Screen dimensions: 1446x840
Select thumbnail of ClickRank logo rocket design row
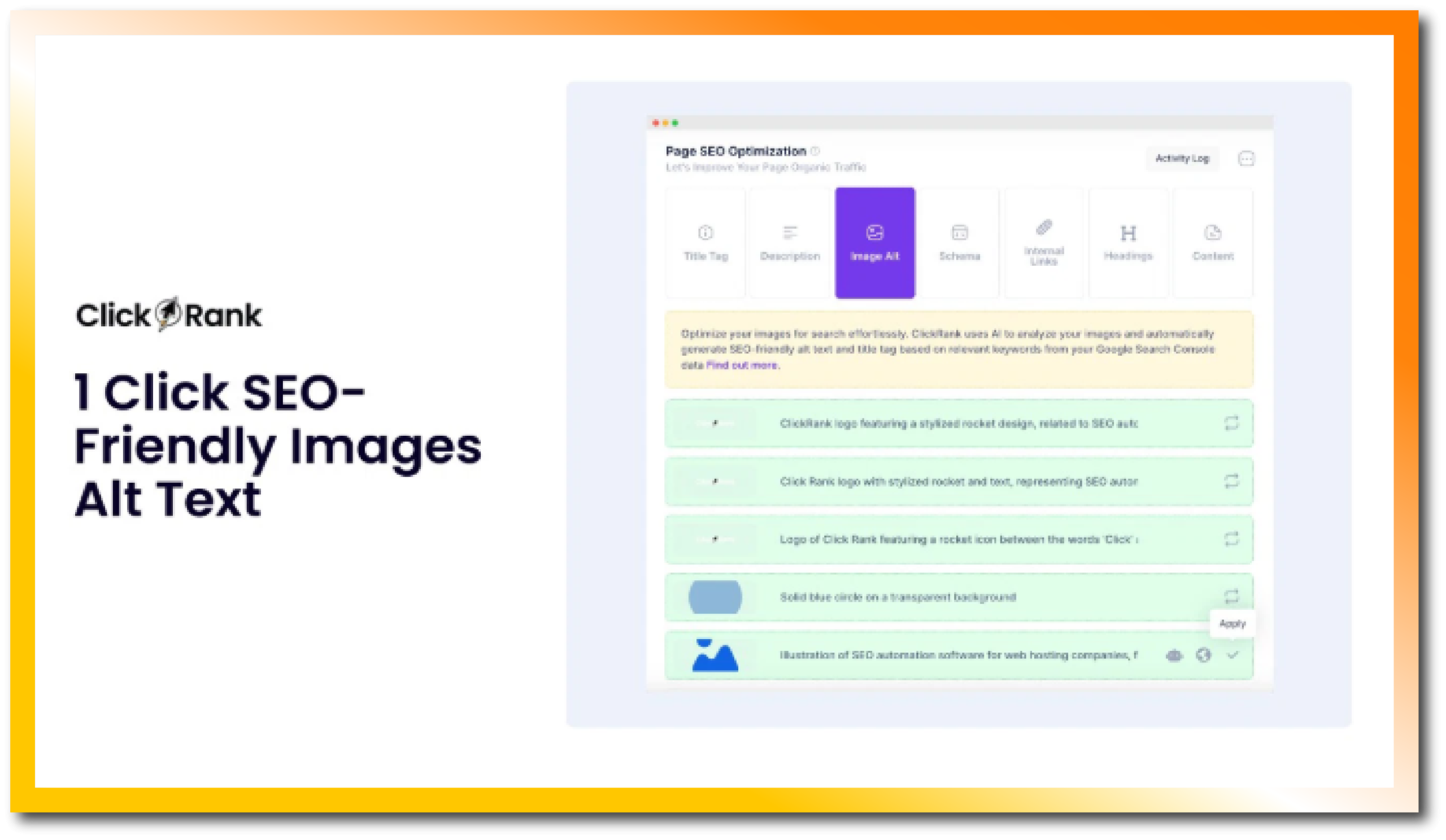pyautogui.click(x=715, y=423)
